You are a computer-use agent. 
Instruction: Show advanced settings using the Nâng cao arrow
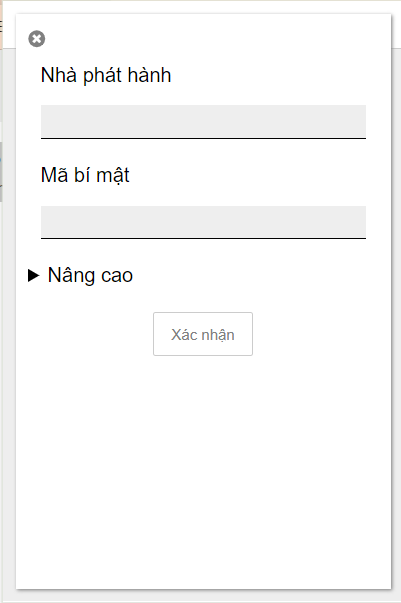[x=34, y=275]
